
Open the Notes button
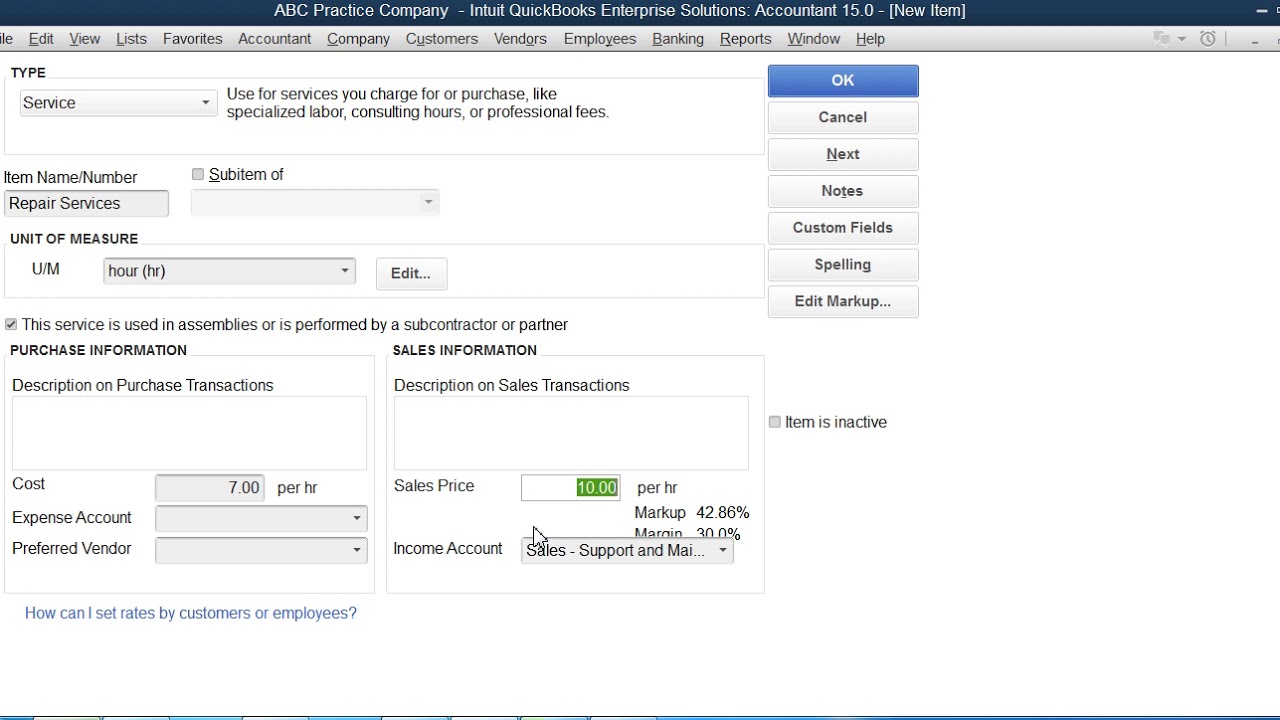(x=843, y=191)
